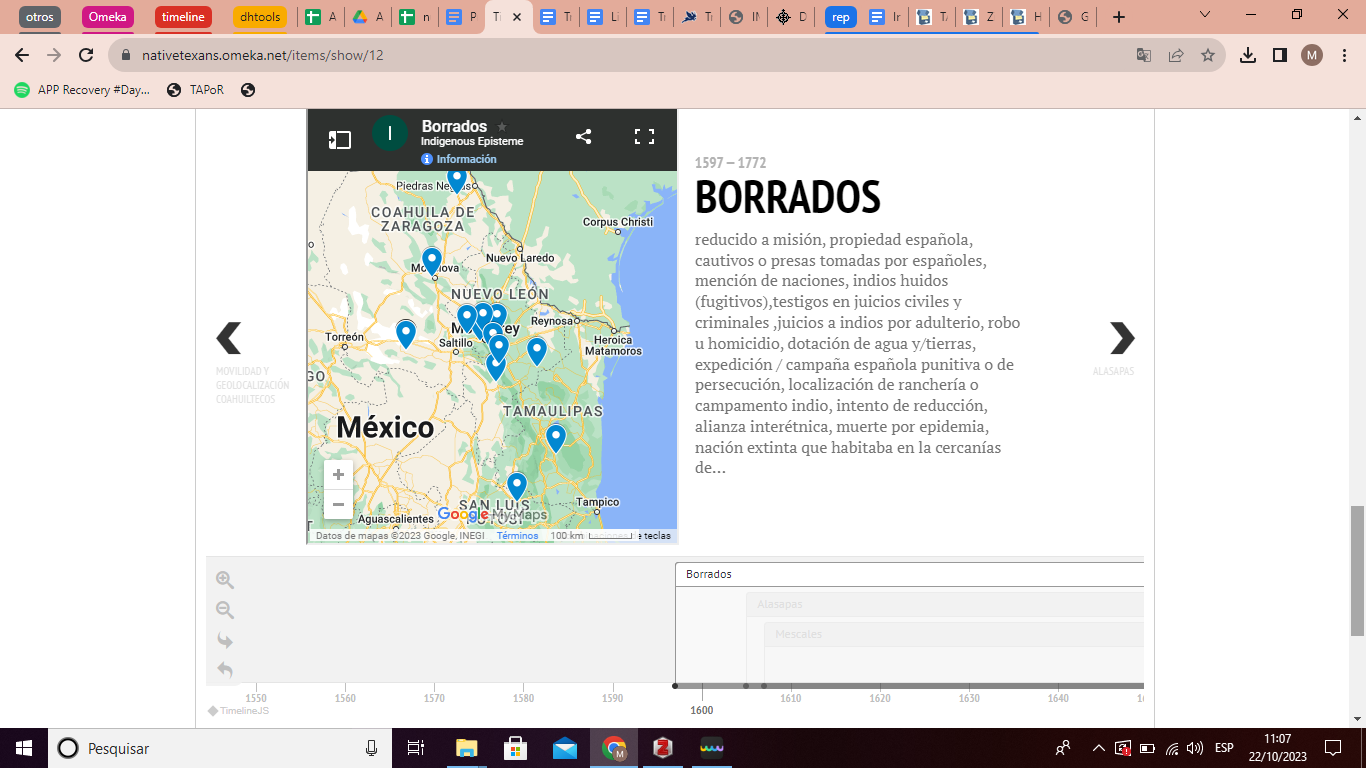This screenshot has height=768, width=1366.
Task: Open the Términos link on the map
Action: 517,536
